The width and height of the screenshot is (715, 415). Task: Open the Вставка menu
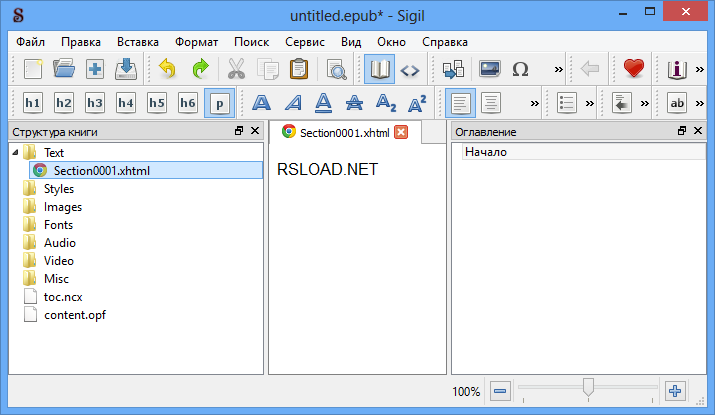pos(138,42)
